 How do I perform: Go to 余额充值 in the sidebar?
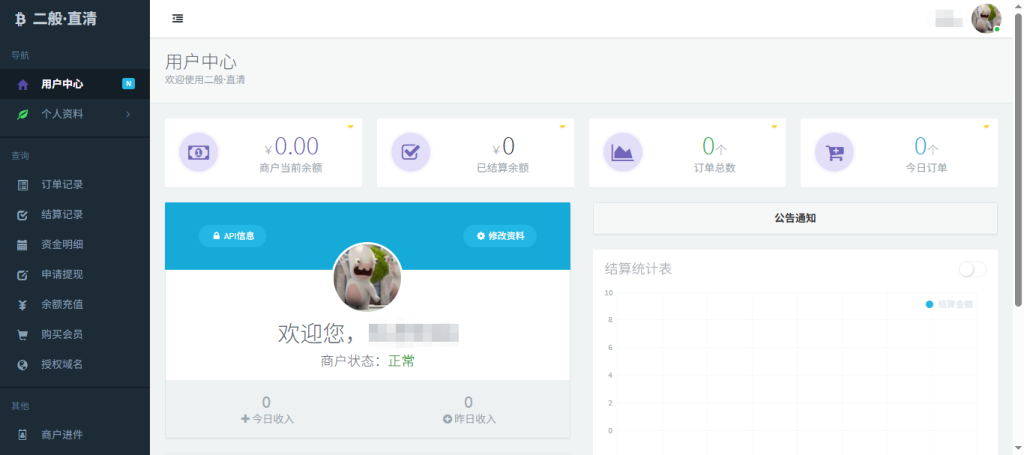(x=75, y=305)
